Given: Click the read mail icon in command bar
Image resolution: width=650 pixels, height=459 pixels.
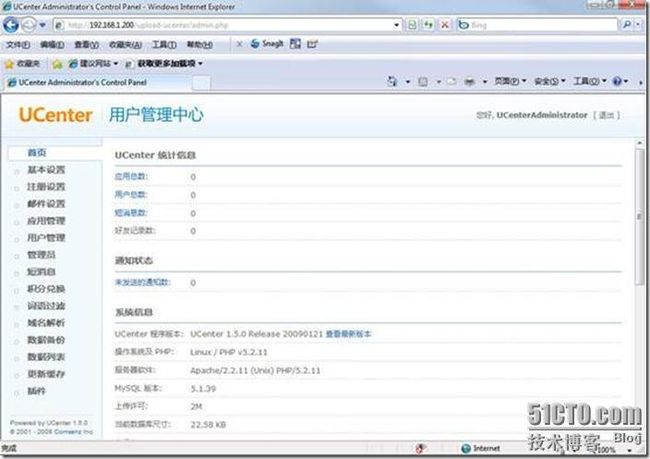Looking at the screenshot, I should [x=451, y=81].
